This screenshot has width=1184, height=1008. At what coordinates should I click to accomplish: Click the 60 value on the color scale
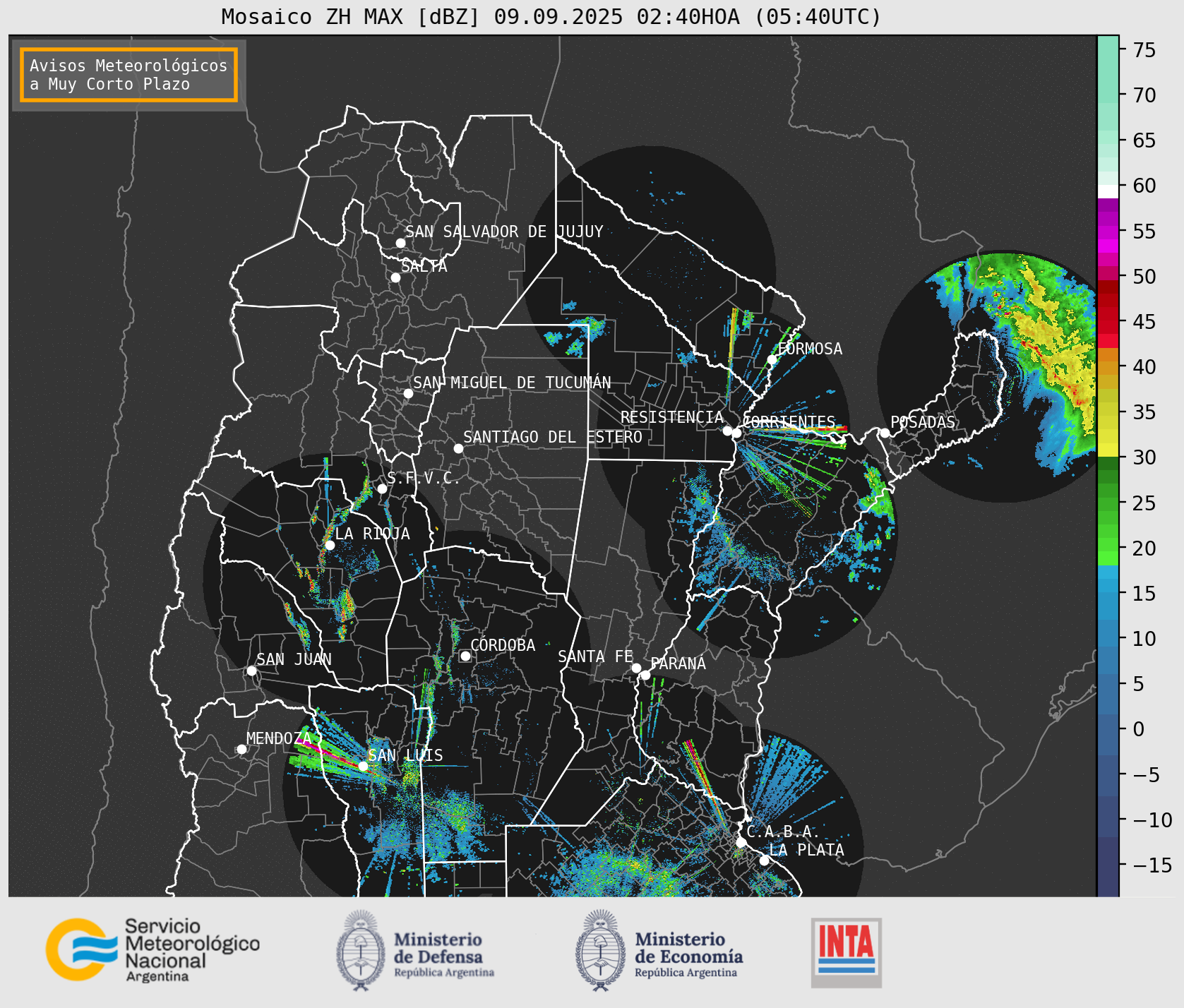point(1144,186)
